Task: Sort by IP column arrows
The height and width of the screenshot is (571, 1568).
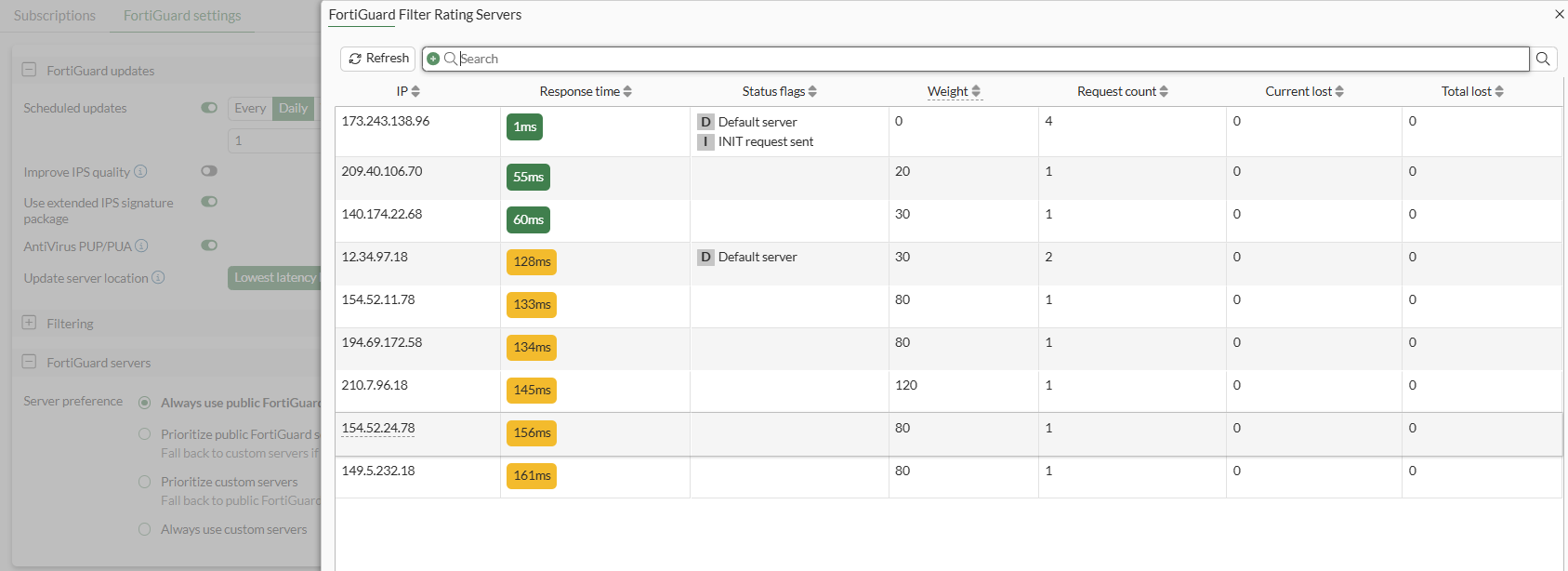Action: point(415,91)
